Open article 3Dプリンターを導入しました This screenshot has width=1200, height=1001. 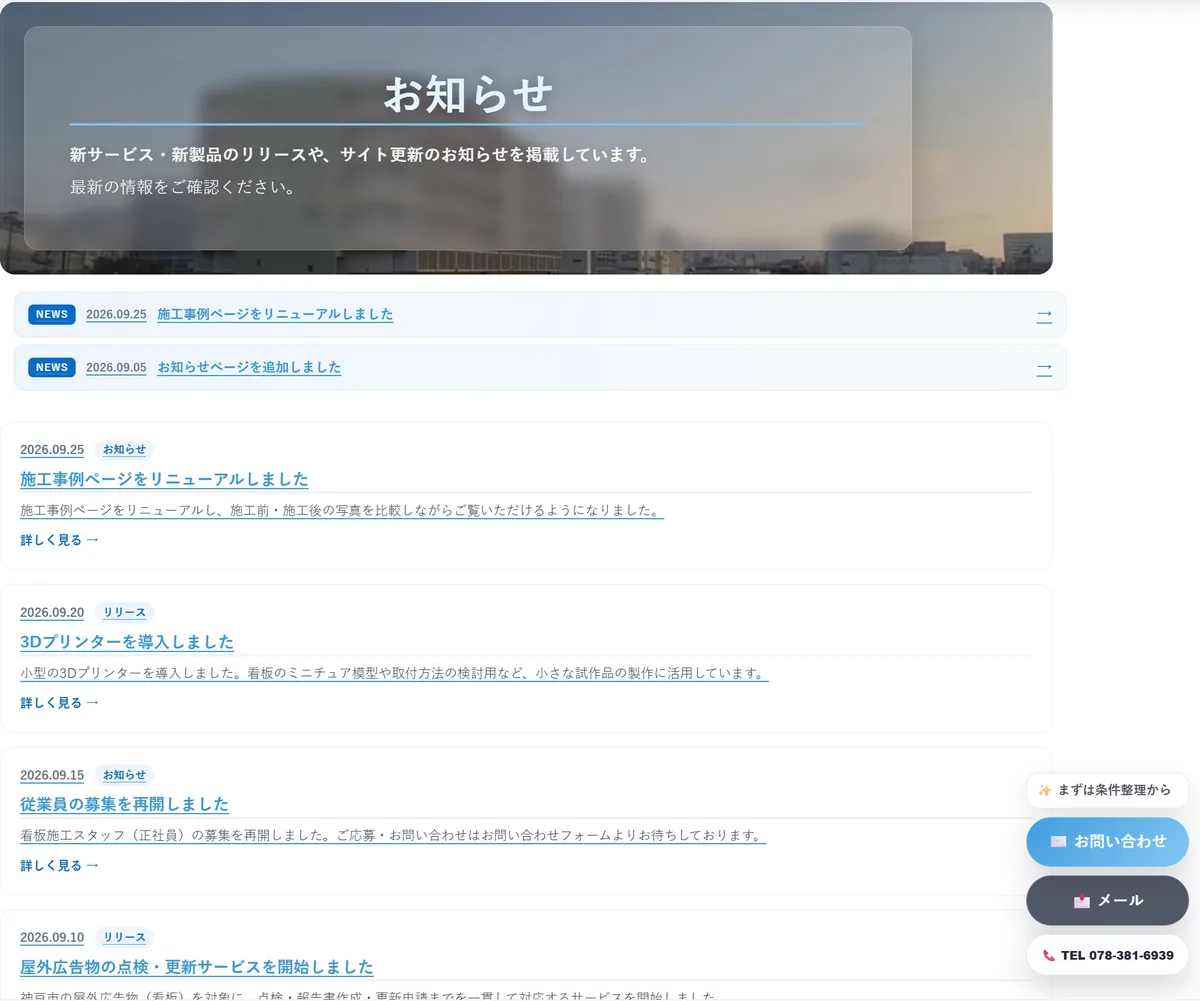click(x=127, y=642)
